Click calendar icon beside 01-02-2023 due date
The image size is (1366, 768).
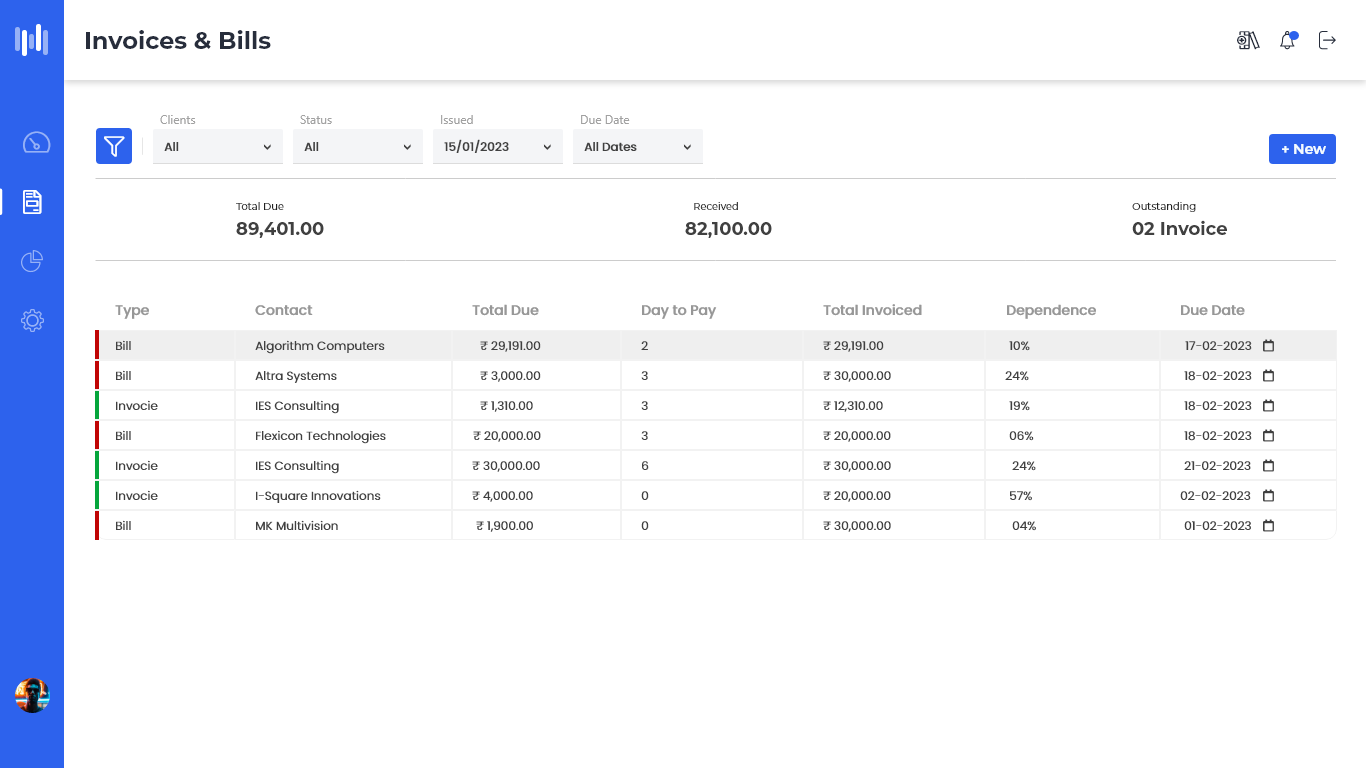(1269, 526)
